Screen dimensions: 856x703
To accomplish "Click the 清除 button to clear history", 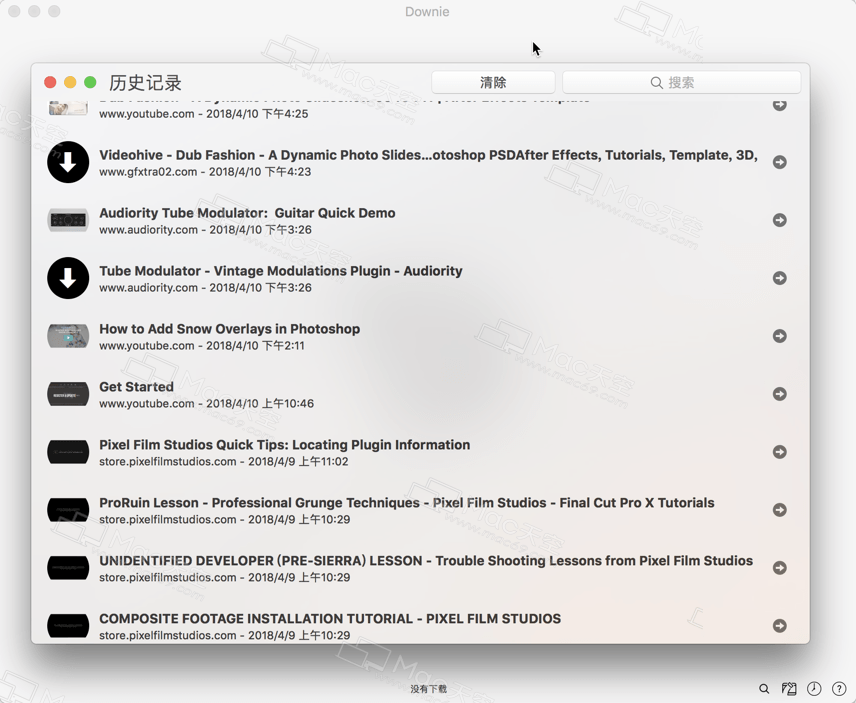I will (x=493, y=82).
